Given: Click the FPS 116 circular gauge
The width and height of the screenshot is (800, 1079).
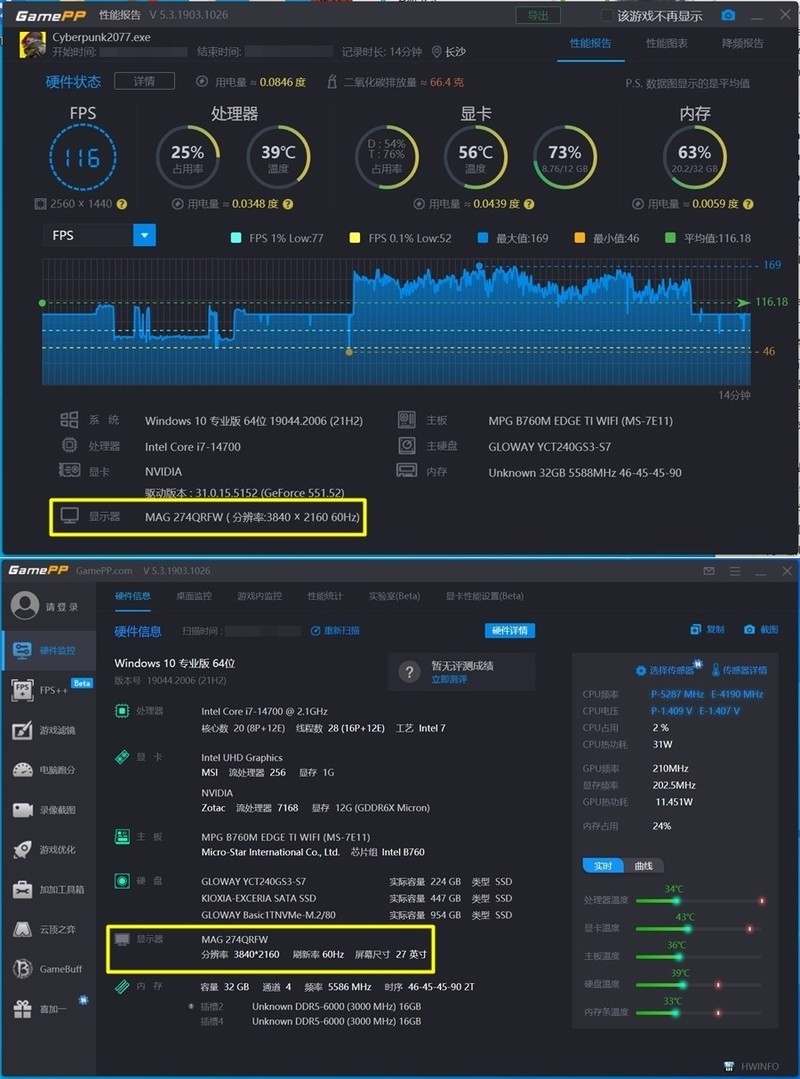Looking at the screenshot, I should point(83,158).
